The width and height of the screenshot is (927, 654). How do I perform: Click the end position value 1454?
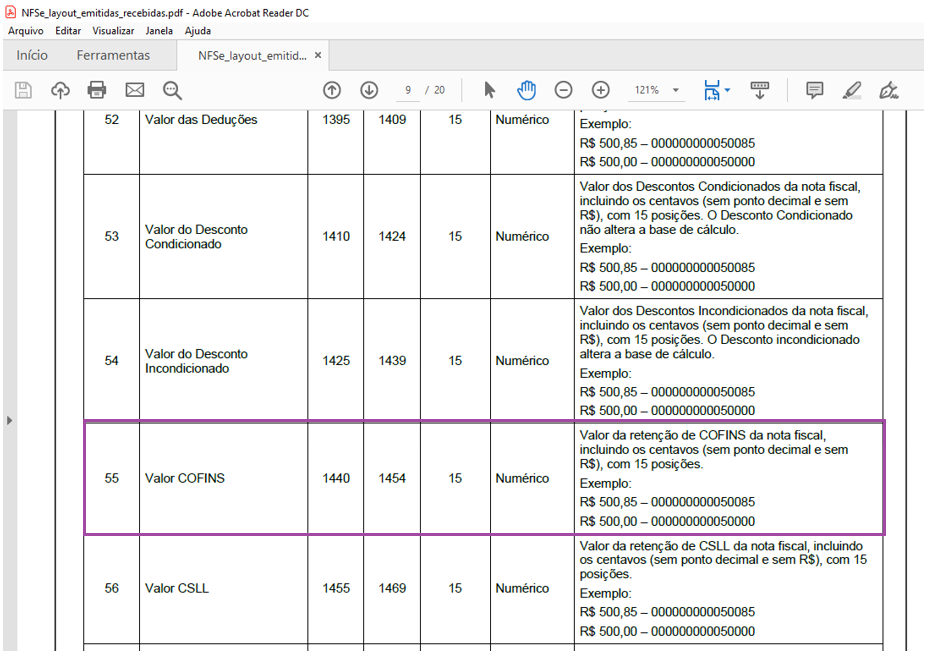(x=392, y=478)
